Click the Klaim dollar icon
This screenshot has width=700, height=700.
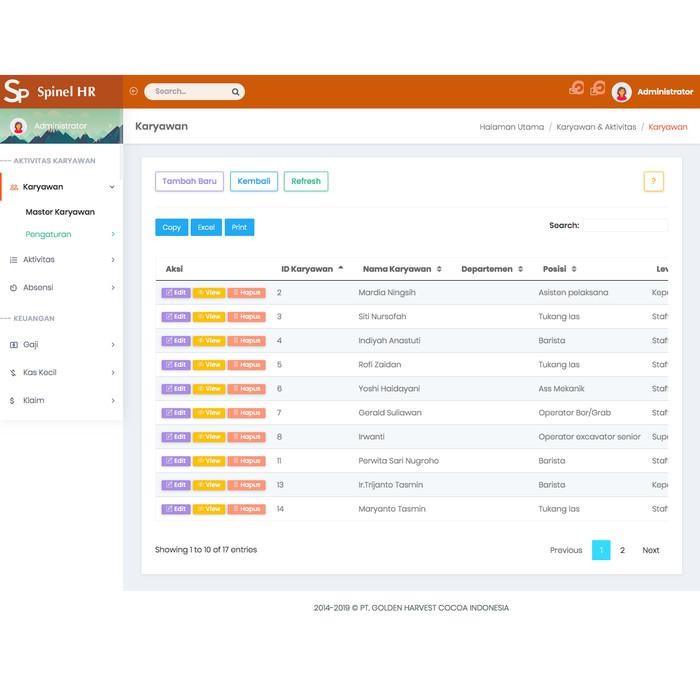[12, 401]
